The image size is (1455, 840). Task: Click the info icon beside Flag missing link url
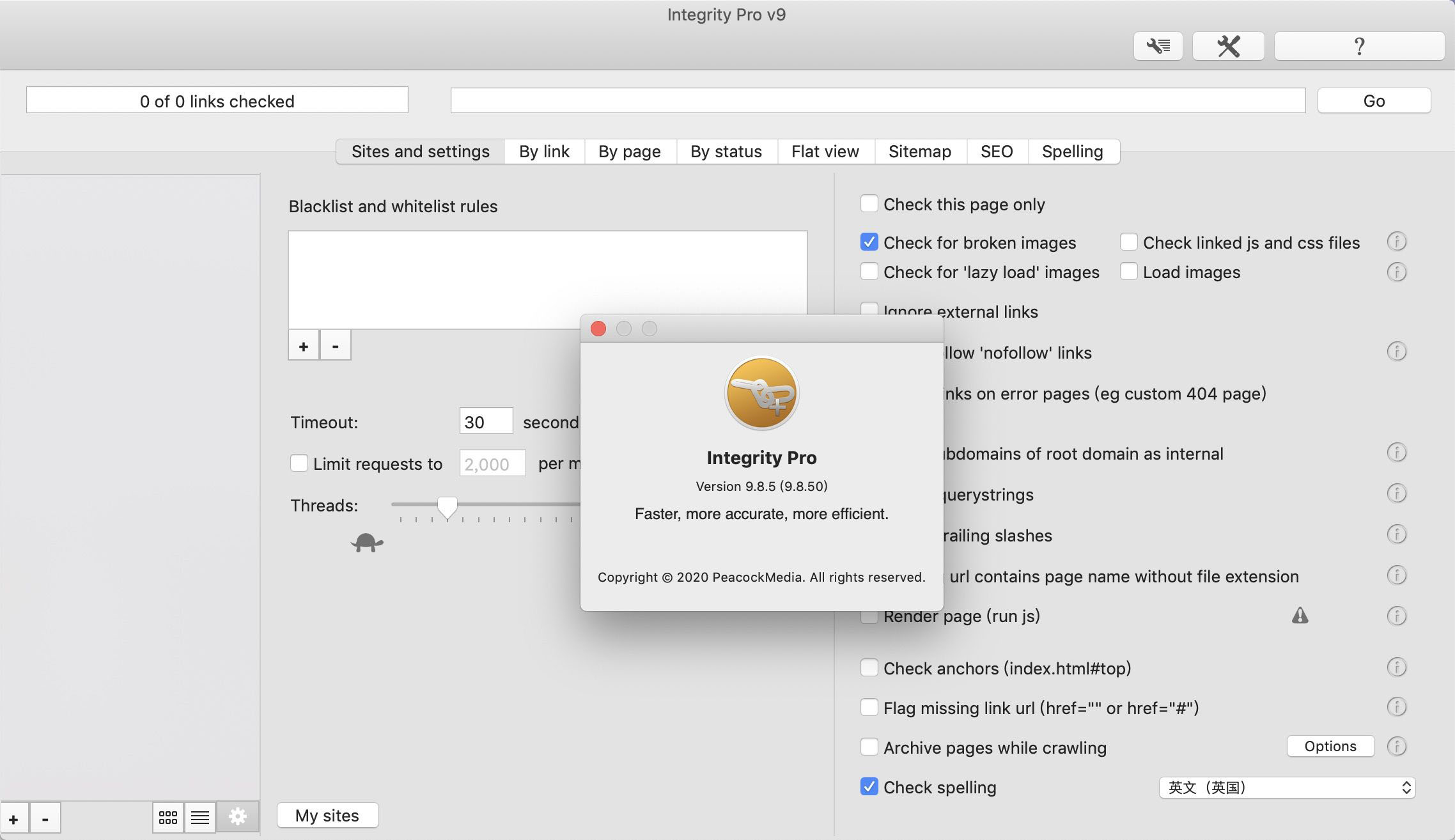pos(1396,707)
